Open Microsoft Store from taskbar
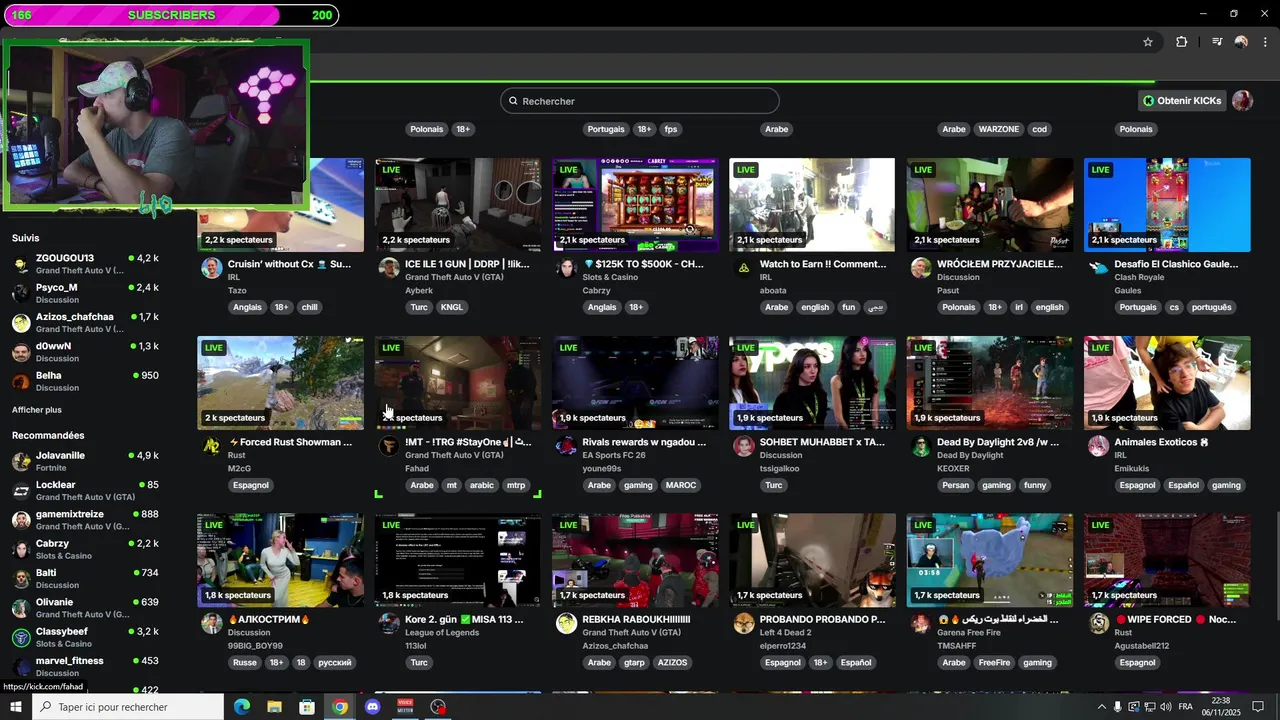1280x720 pixels. pos(307,707)
